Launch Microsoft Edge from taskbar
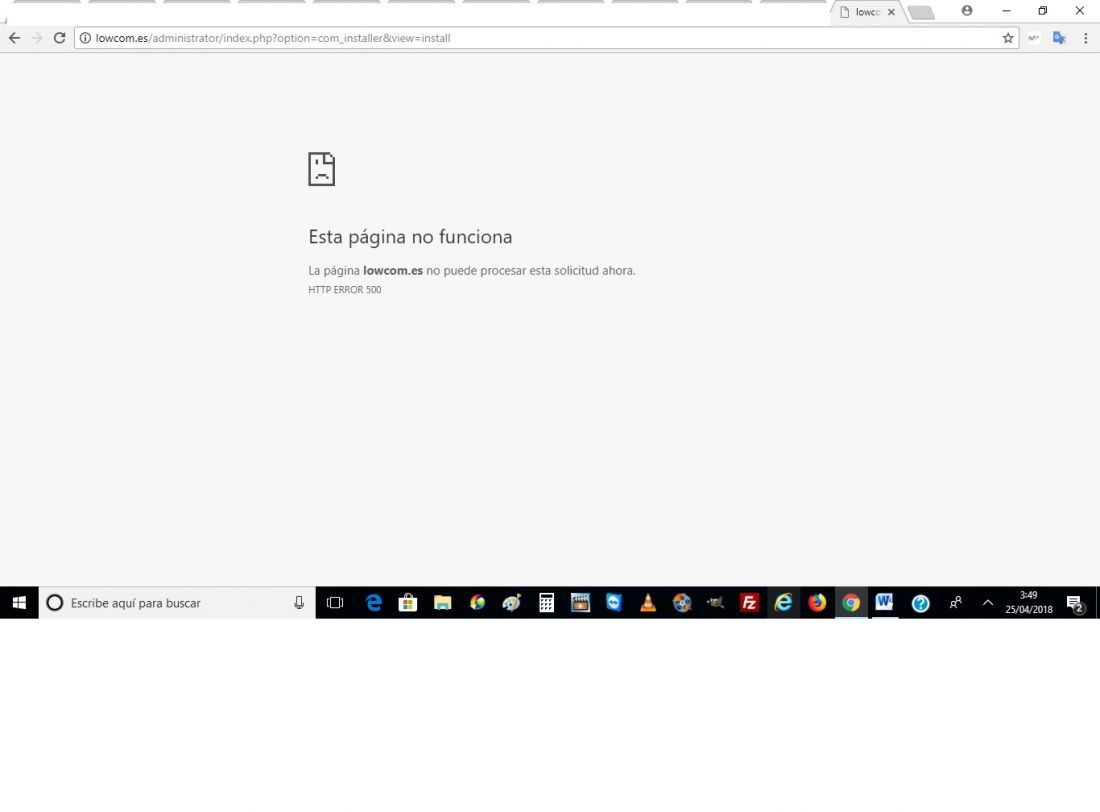Viewport: 1100px width, 812px height. (374, 603)
